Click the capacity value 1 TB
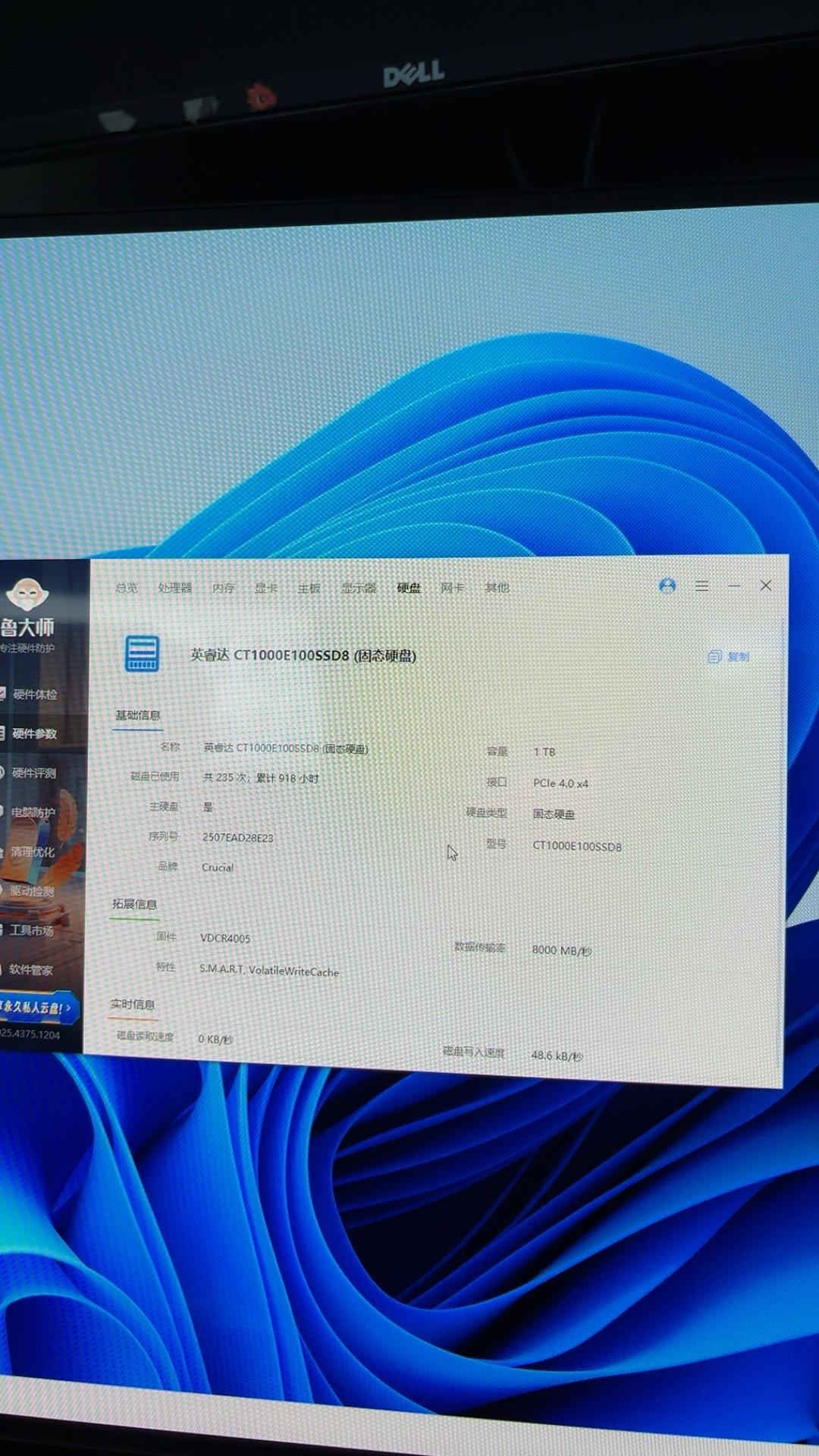 (544, 752)
